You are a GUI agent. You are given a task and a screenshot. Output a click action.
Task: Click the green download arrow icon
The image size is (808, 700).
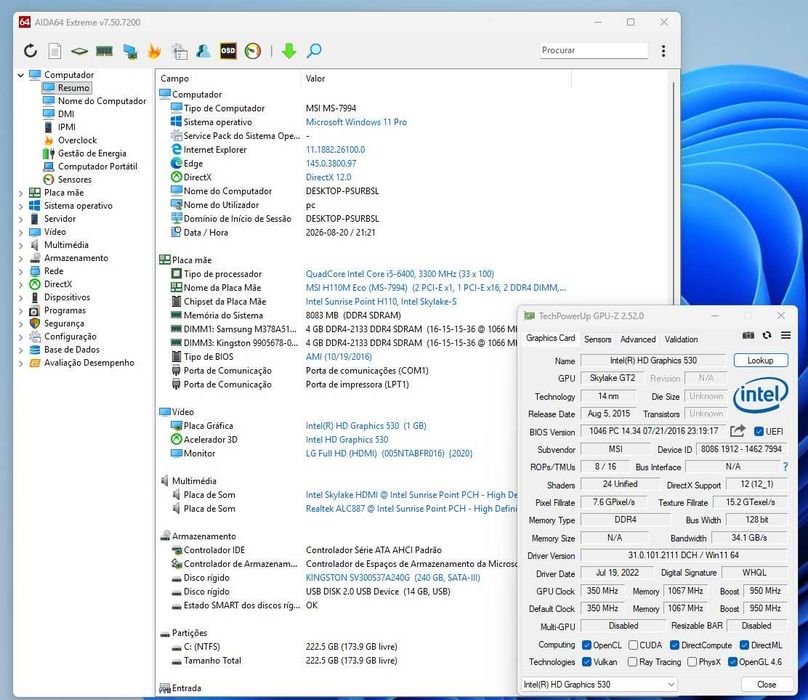(289, 51)
